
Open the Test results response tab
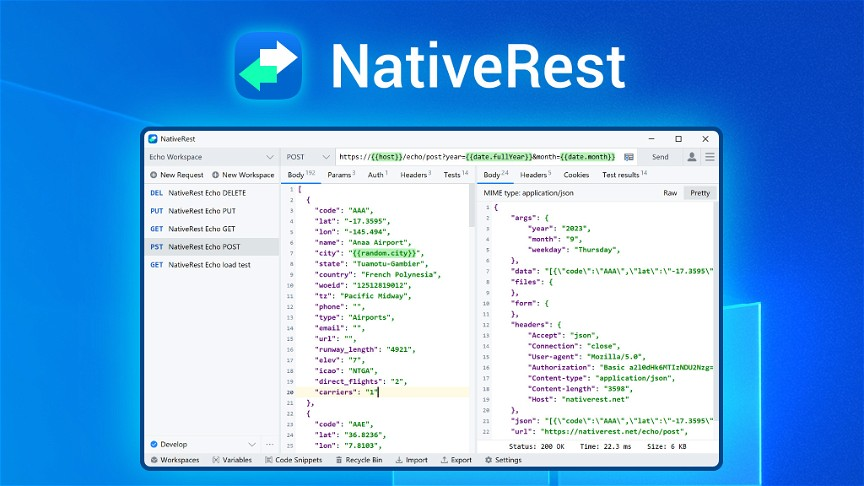pyautogui.click(x=624, y=175)
